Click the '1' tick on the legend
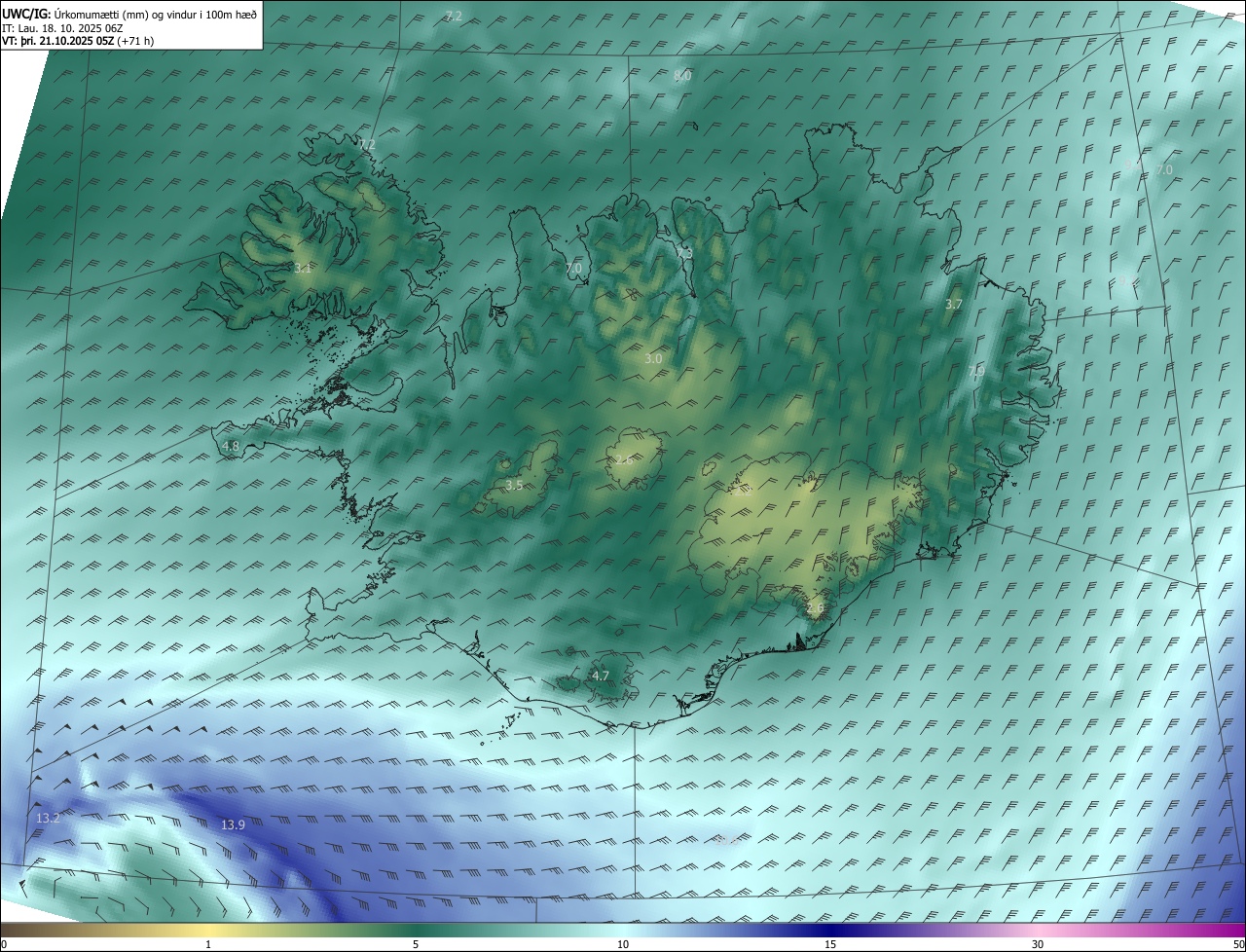Viewport: 1246px width, 952px height. (208, 944)
